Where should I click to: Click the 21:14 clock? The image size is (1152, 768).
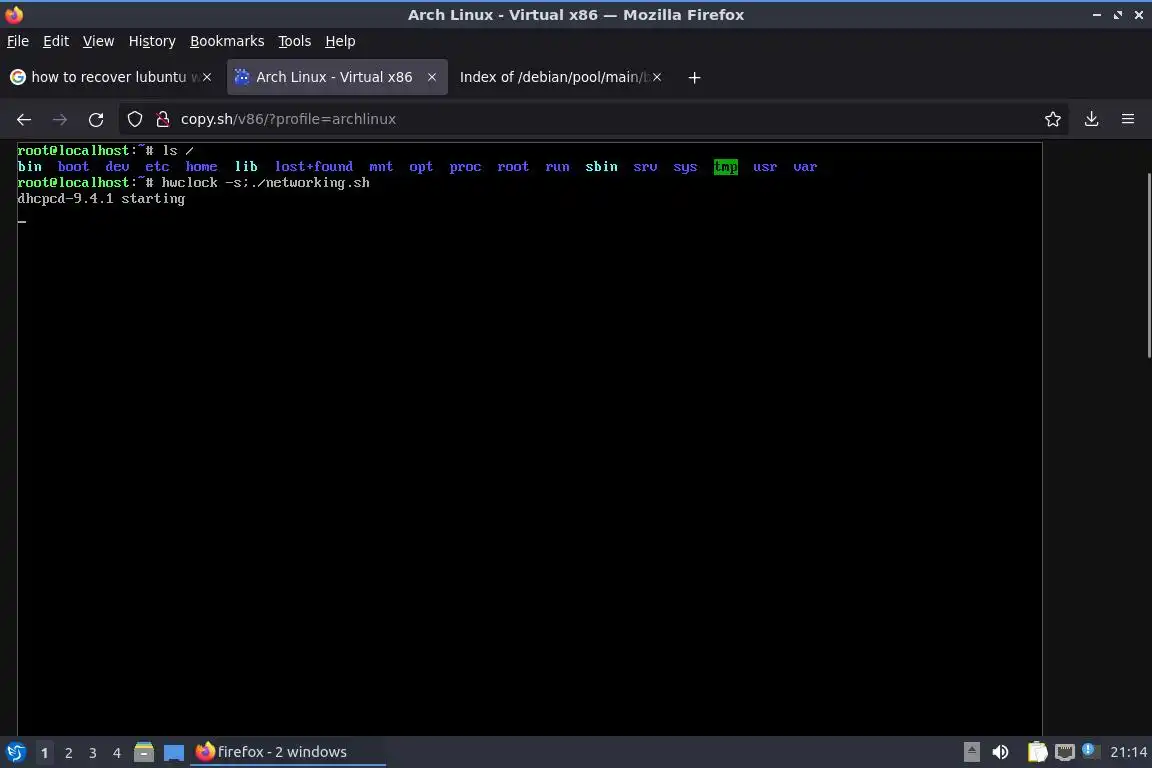[1128, 752]
